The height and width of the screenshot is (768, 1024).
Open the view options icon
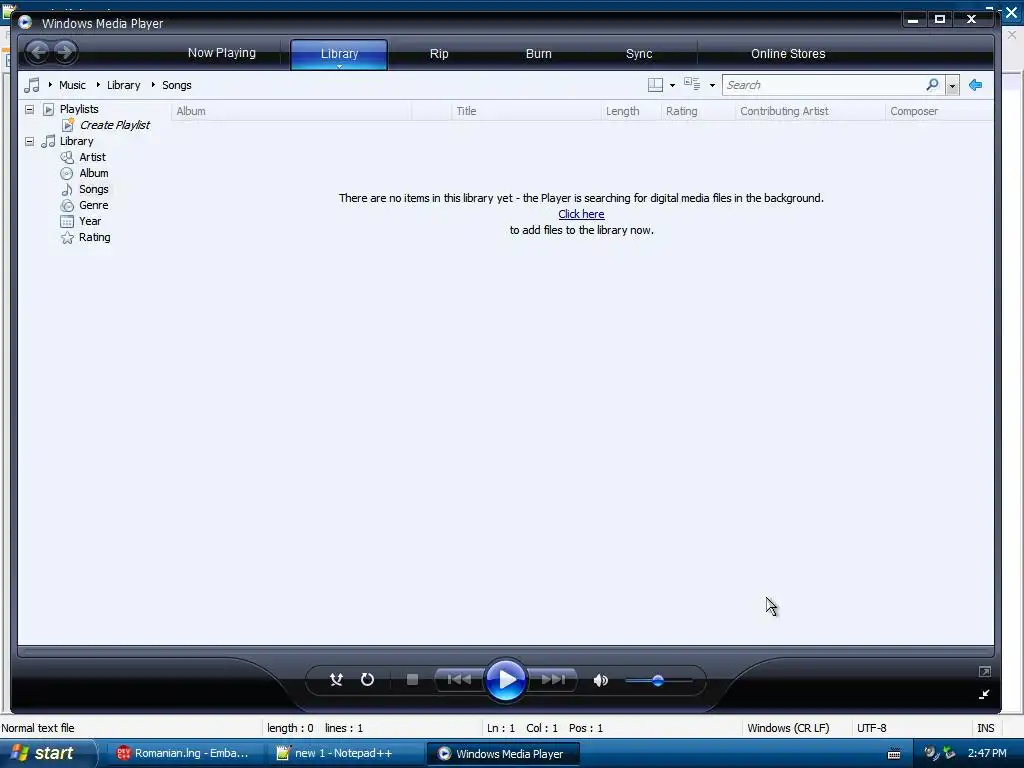pyautogui.click(x=692, y=84)
